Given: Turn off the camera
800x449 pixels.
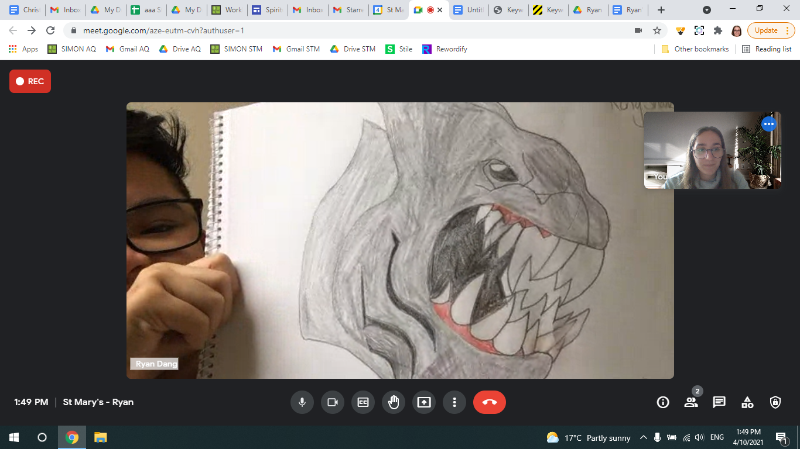Looking at the screenshot, I should click(333, 402).
